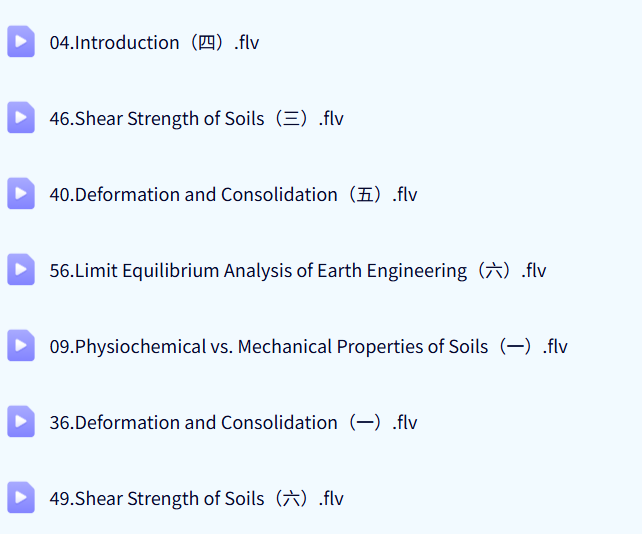Choose Deformation and Consolidation part 五
This screenshot has height=534, width=642.
[x=233, y=195]
